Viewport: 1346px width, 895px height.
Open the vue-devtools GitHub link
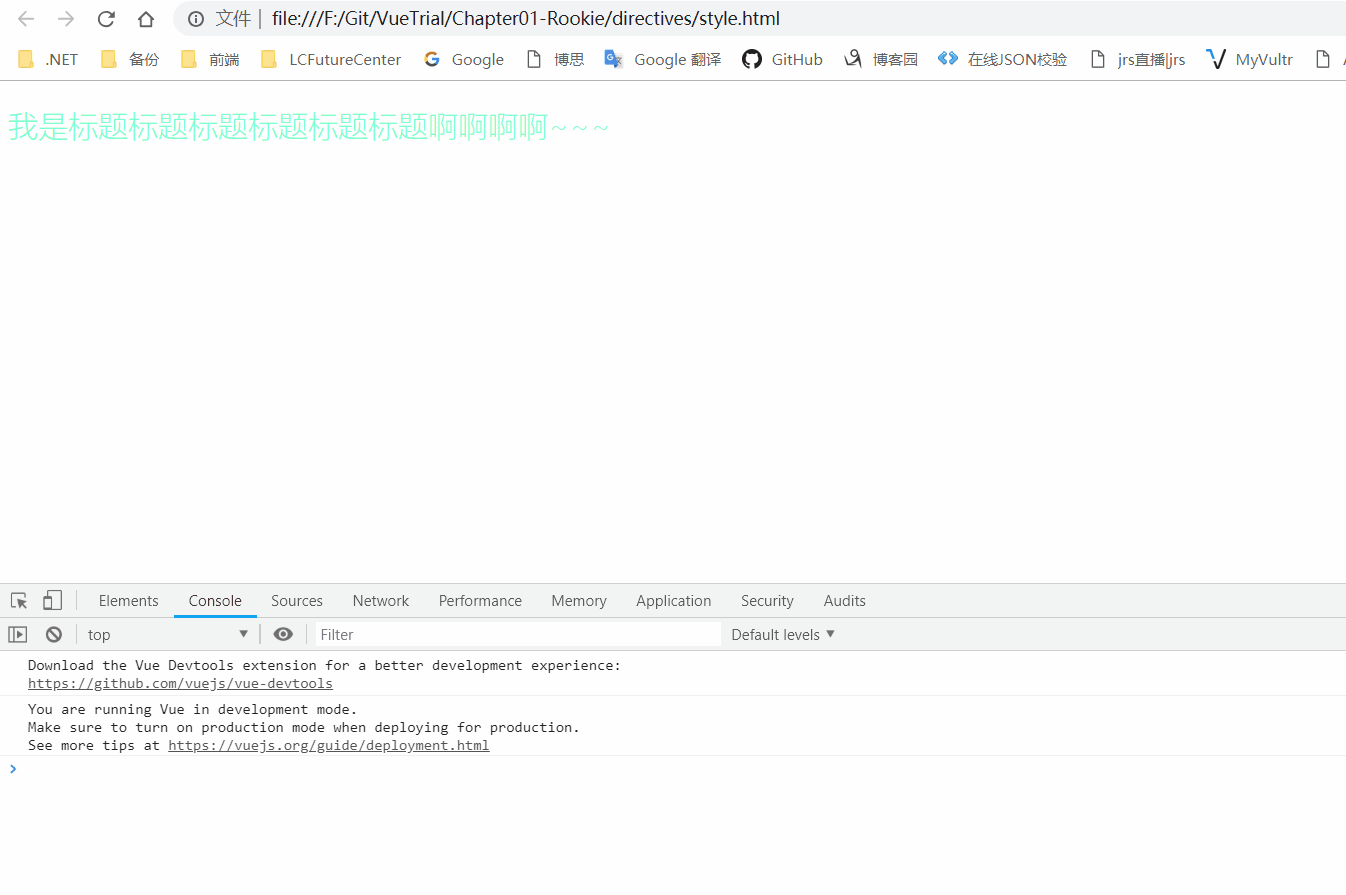coord(180,684)
